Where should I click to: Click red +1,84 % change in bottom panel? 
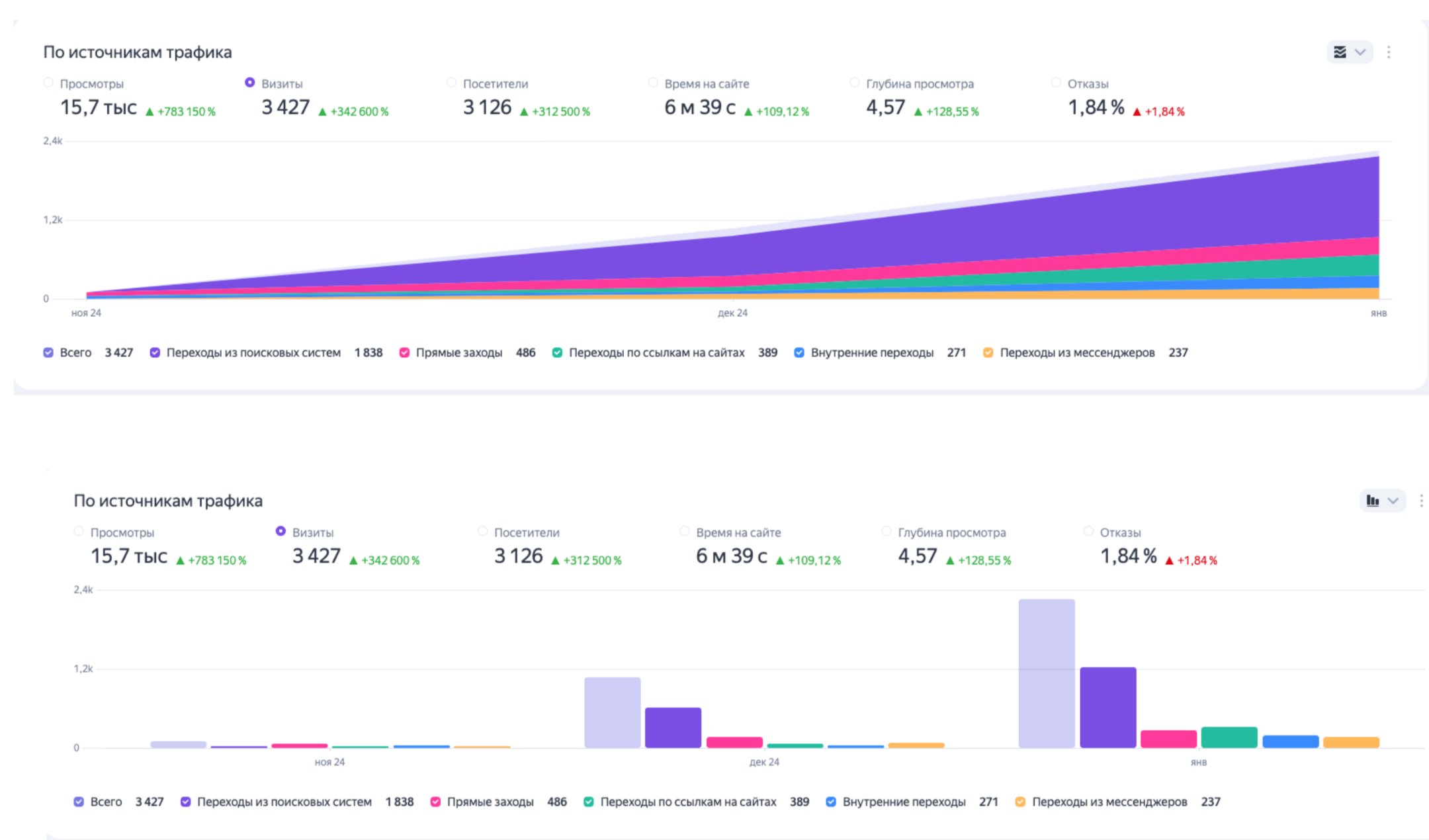tap(1191, 560)
